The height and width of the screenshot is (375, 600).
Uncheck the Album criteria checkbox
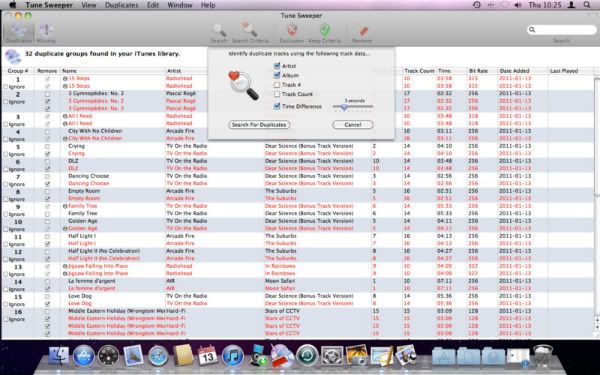point(277,75)
